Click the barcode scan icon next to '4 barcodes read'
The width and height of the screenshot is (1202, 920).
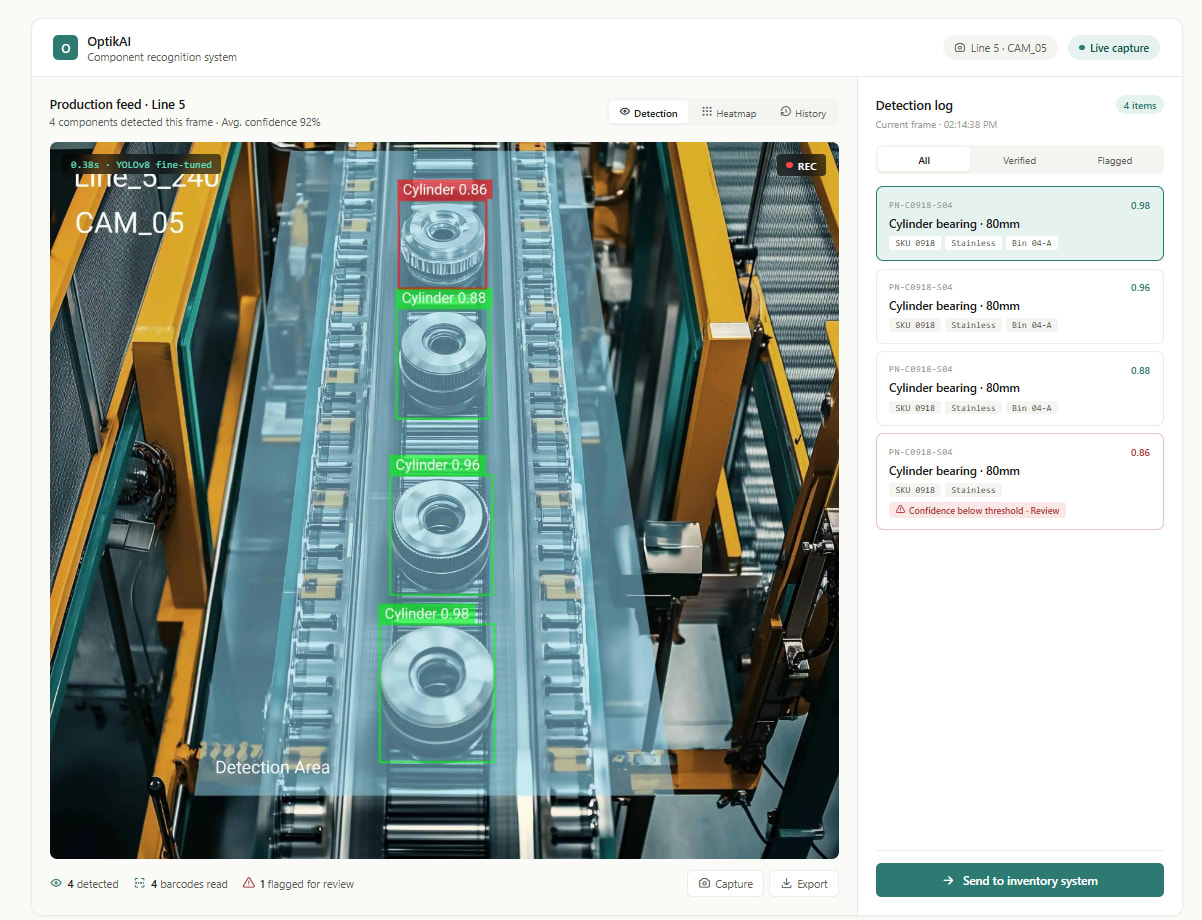click(x=140, y=884)
